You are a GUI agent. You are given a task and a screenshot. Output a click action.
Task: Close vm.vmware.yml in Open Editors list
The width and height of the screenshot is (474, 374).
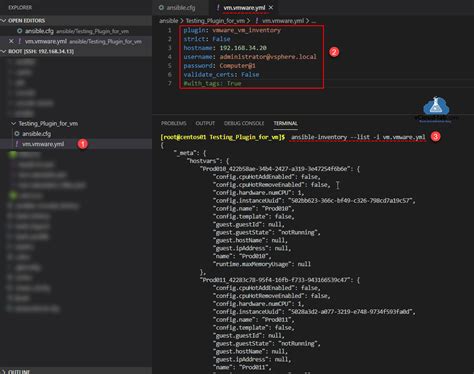[11, 41]
